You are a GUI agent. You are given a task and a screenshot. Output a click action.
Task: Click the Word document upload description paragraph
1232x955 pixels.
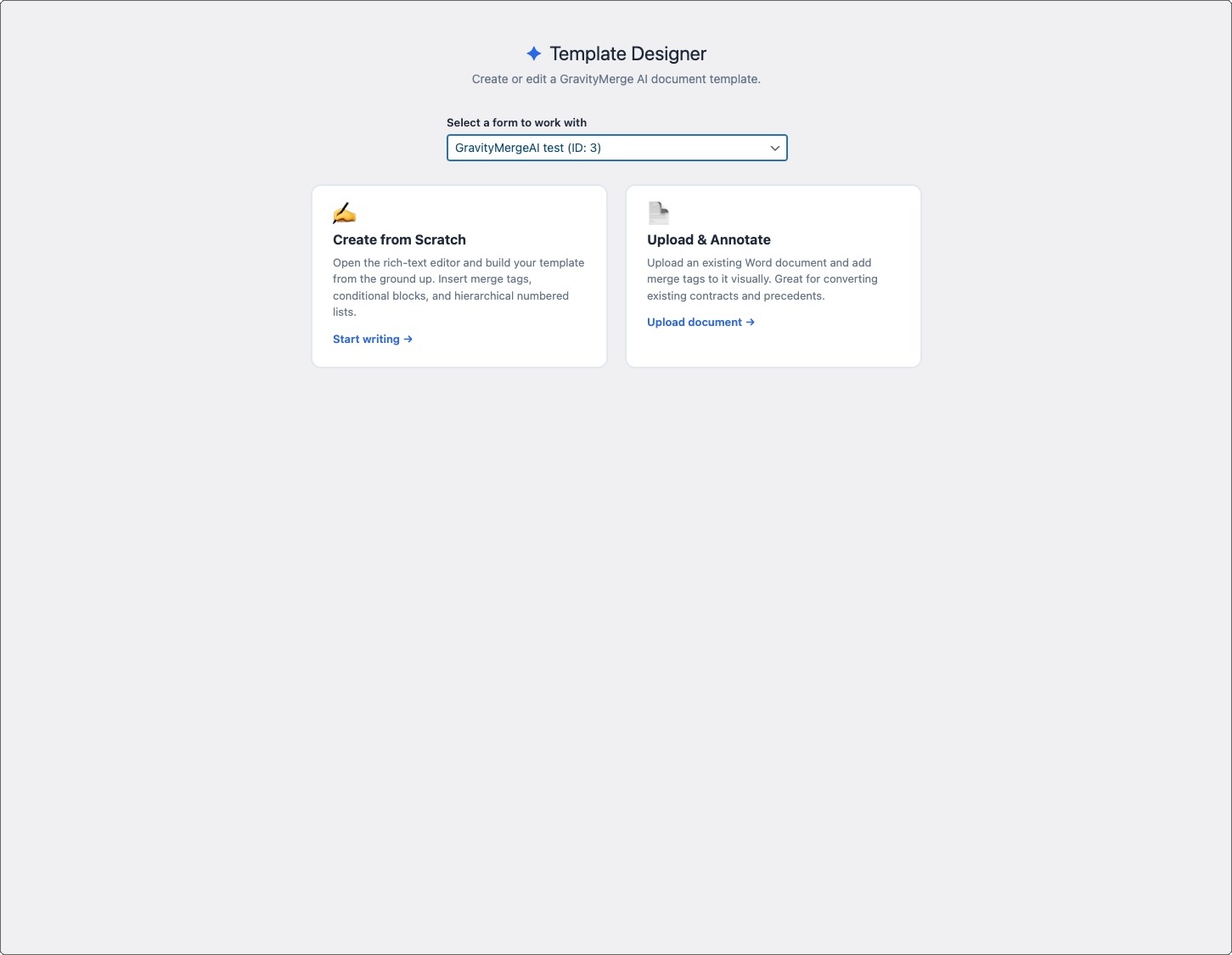coord(762,278)
